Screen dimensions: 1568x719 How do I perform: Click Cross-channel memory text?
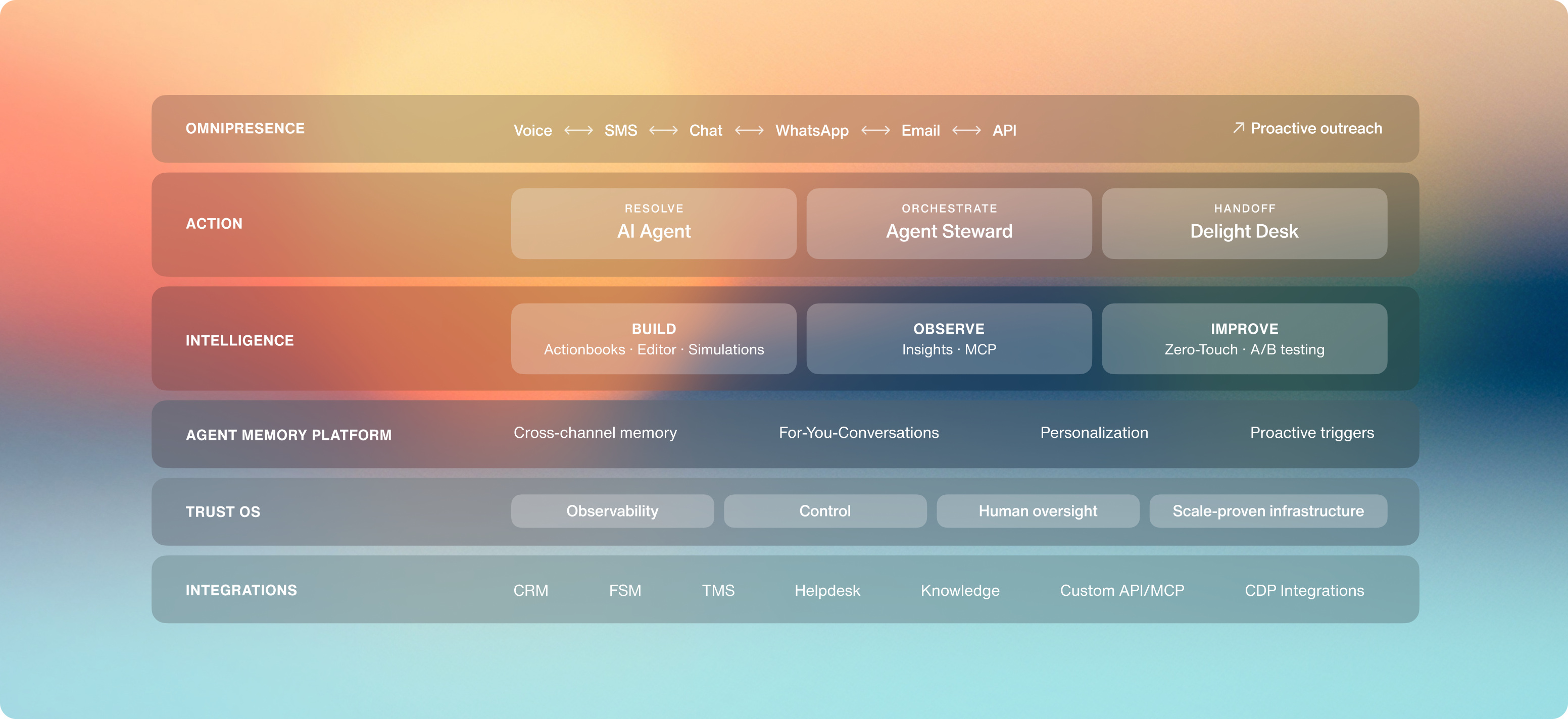point(595,433)
